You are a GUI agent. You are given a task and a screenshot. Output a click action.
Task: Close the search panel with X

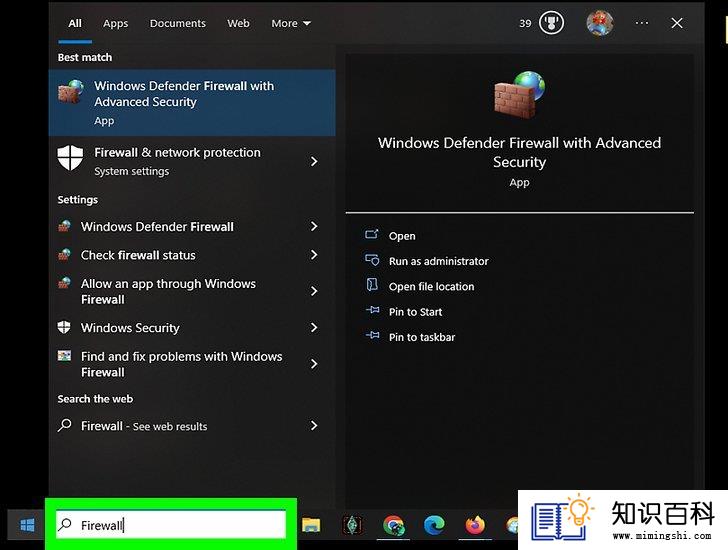(x=677, y=23)
